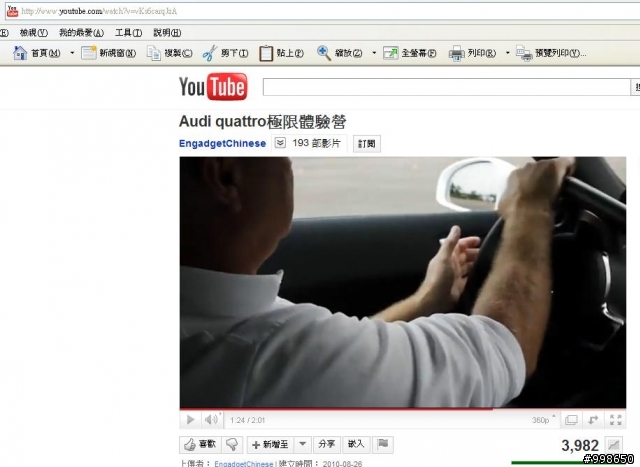Play the video with play button
The width and height of the screenshot is (640, 467).
coord(190,420)
